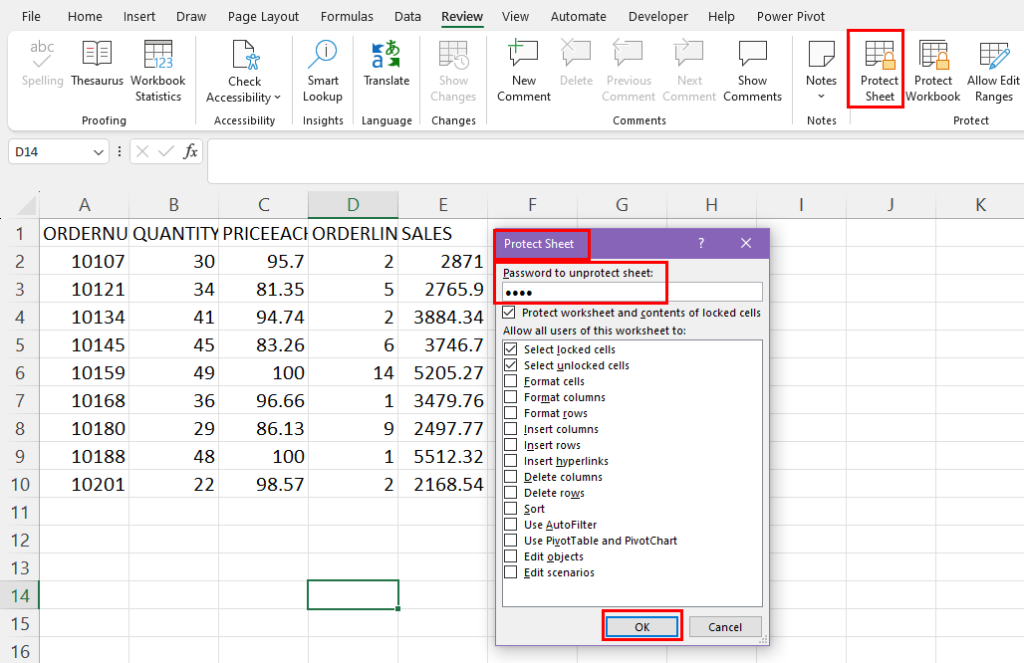The height and width of the screenshot is (663, 1024).
Task: Add a New Comment
Action: 524,71
